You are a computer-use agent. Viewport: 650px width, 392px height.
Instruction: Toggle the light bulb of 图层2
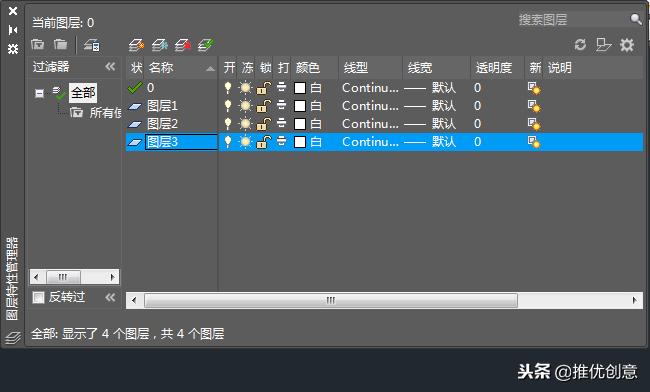228,123
